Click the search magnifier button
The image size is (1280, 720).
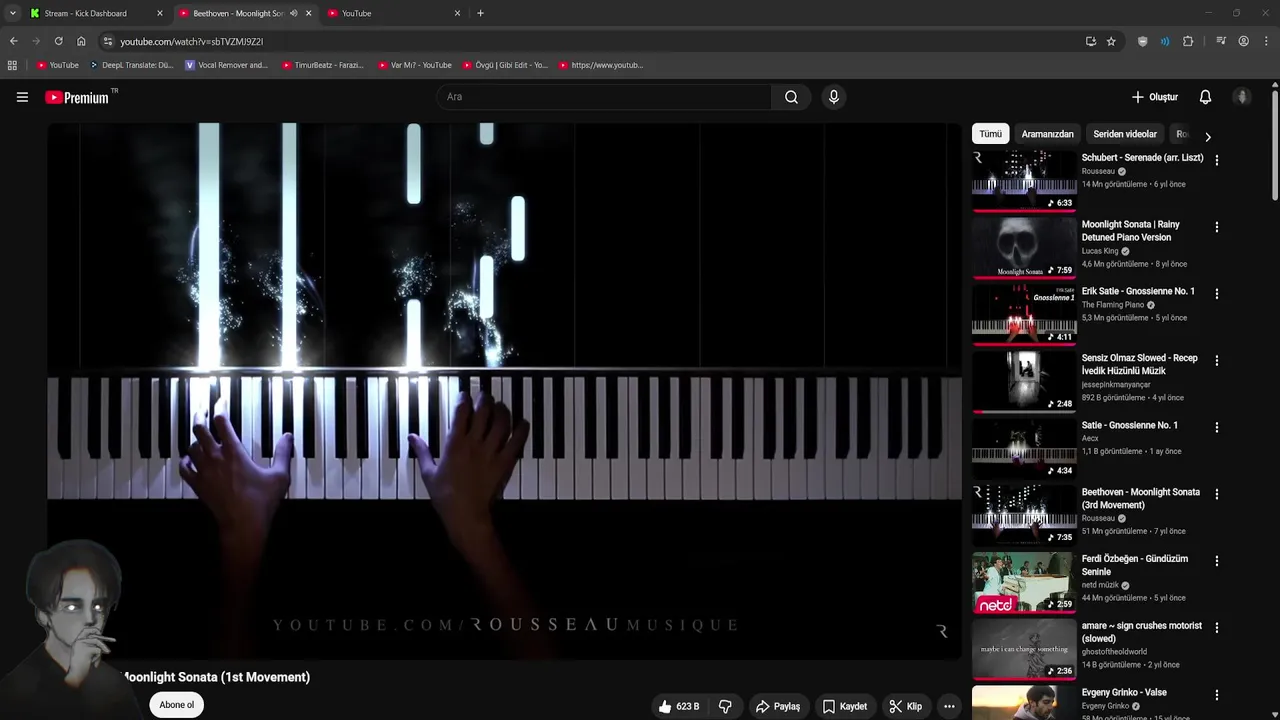point(791,97)
